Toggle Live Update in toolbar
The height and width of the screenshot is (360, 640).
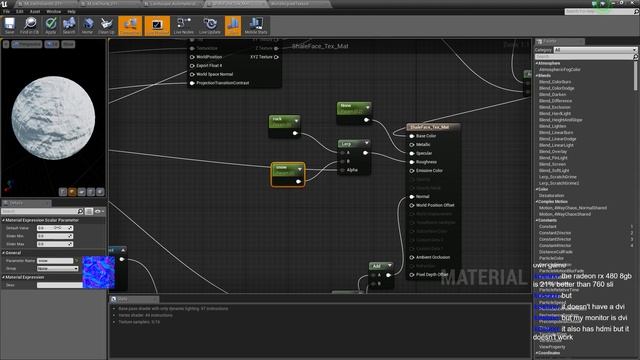(210, 26)
